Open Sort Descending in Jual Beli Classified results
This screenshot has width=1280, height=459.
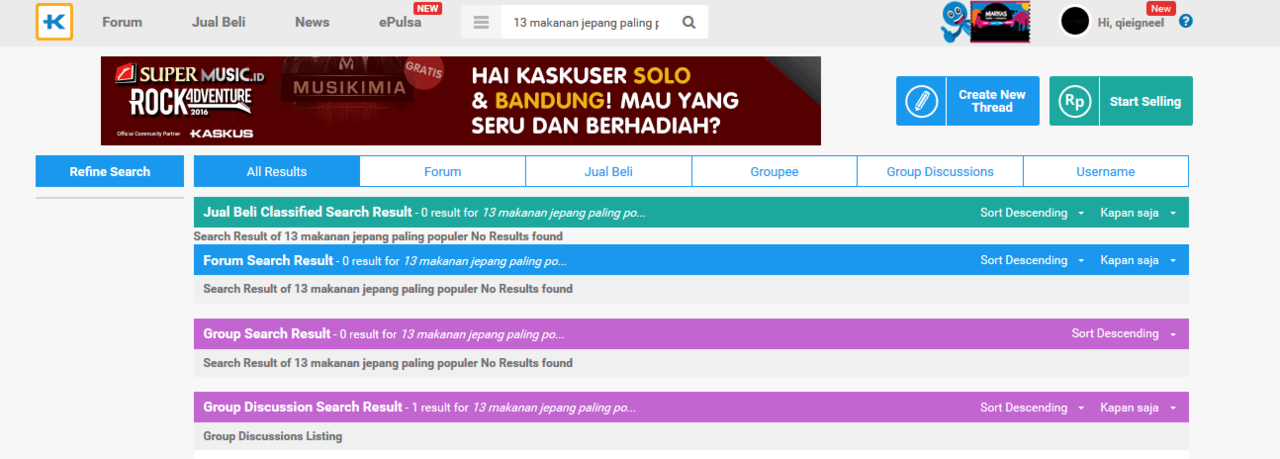click(1033, 213)
